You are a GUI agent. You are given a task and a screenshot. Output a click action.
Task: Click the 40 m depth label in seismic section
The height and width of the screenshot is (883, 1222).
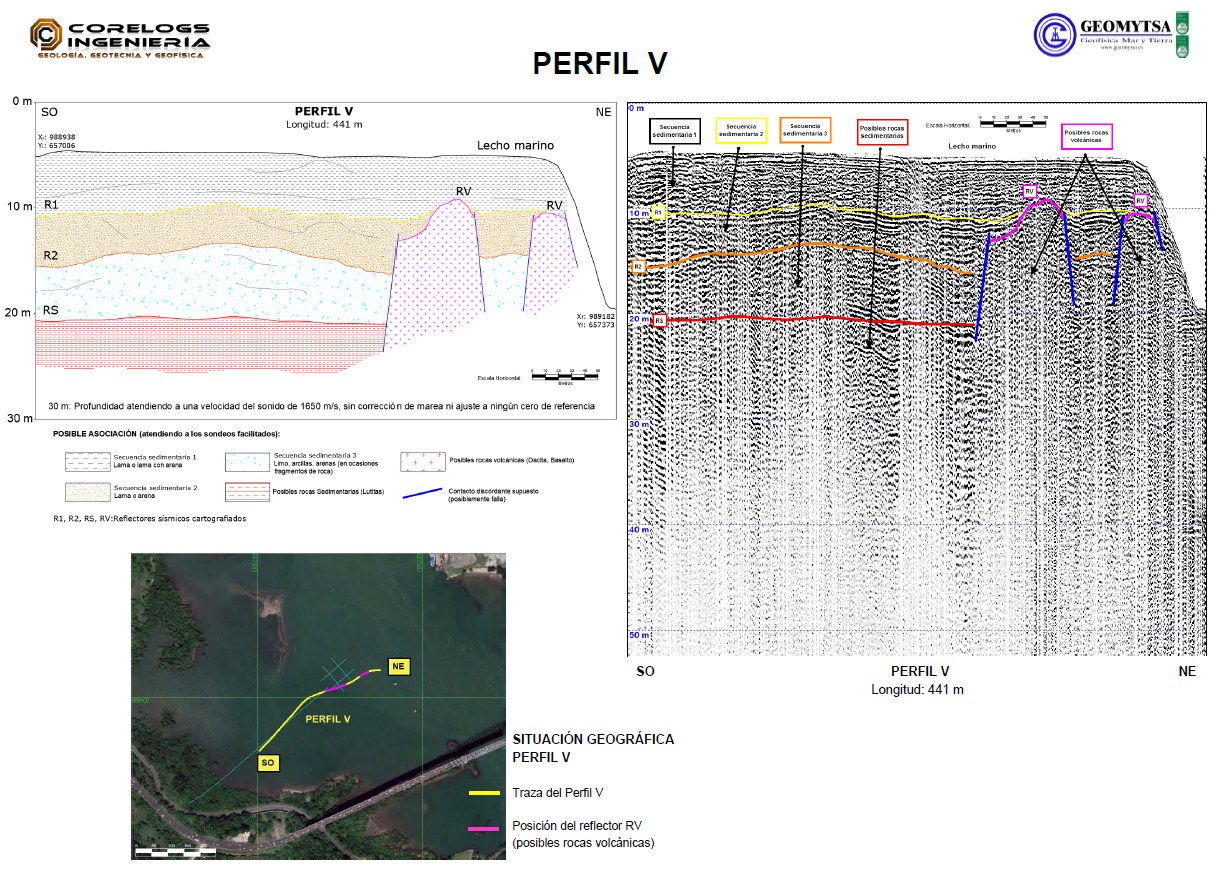[x=639, y=530]
